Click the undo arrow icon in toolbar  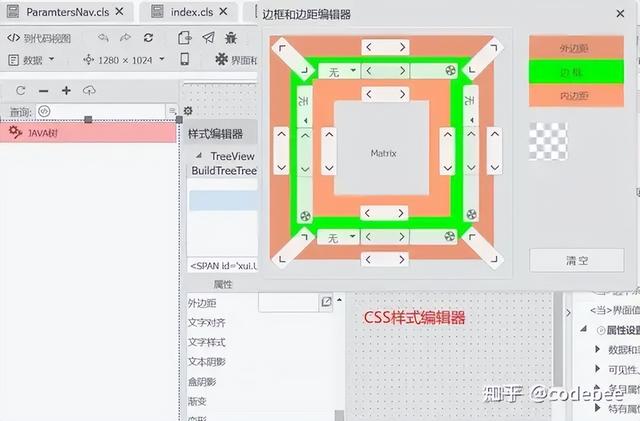[103, 38]
